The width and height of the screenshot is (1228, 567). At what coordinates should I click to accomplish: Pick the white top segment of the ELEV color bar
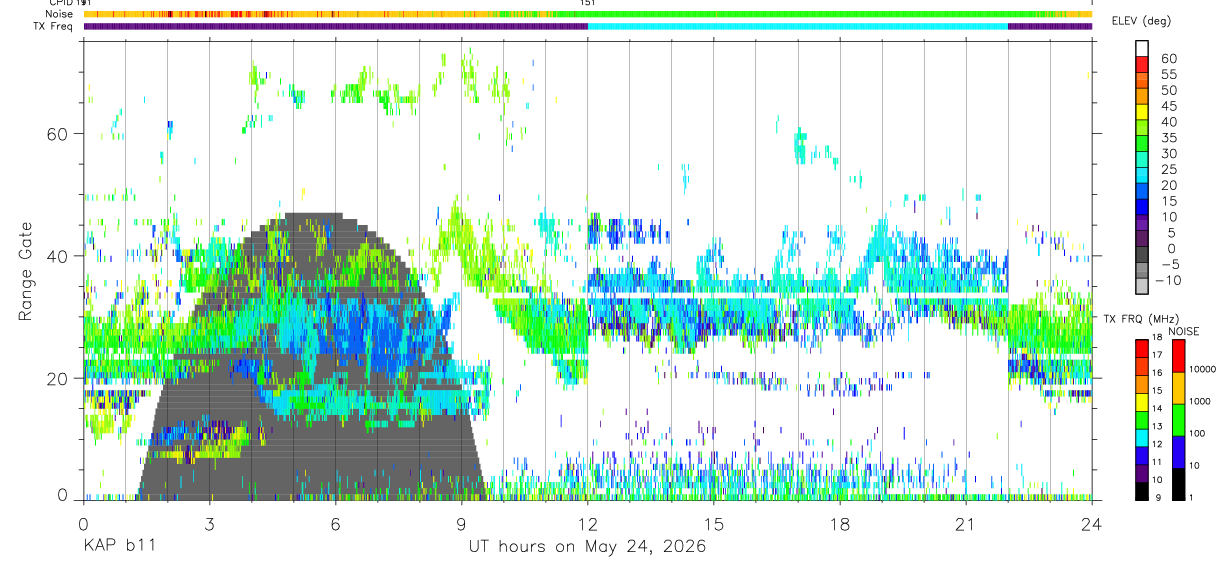pyautogui.click(x=1142, y=47)
